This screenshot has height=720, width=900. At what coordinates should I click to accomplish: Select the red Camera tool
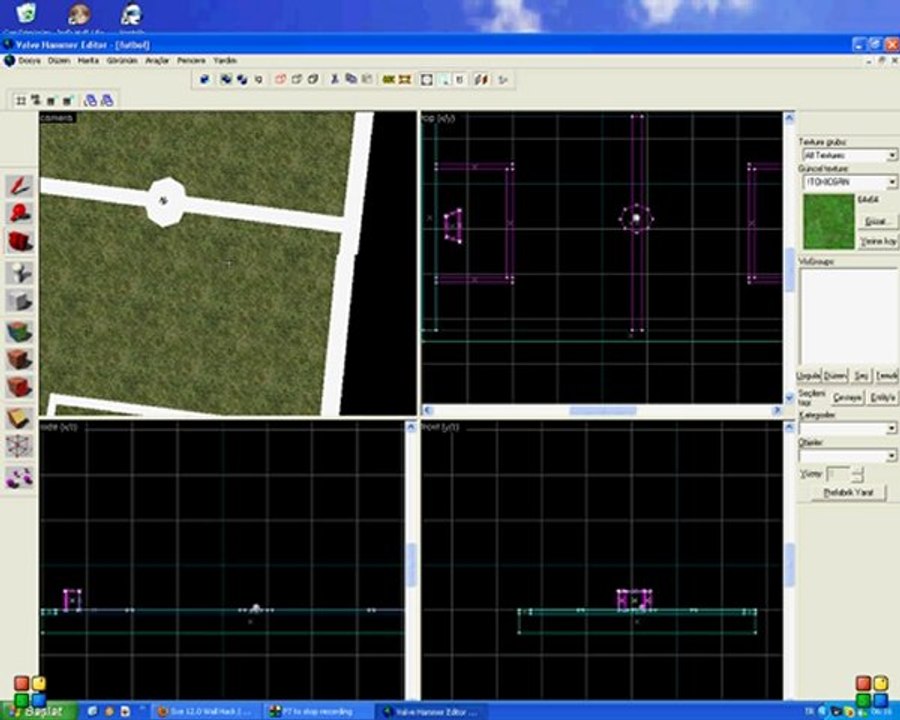click(19, 241)
